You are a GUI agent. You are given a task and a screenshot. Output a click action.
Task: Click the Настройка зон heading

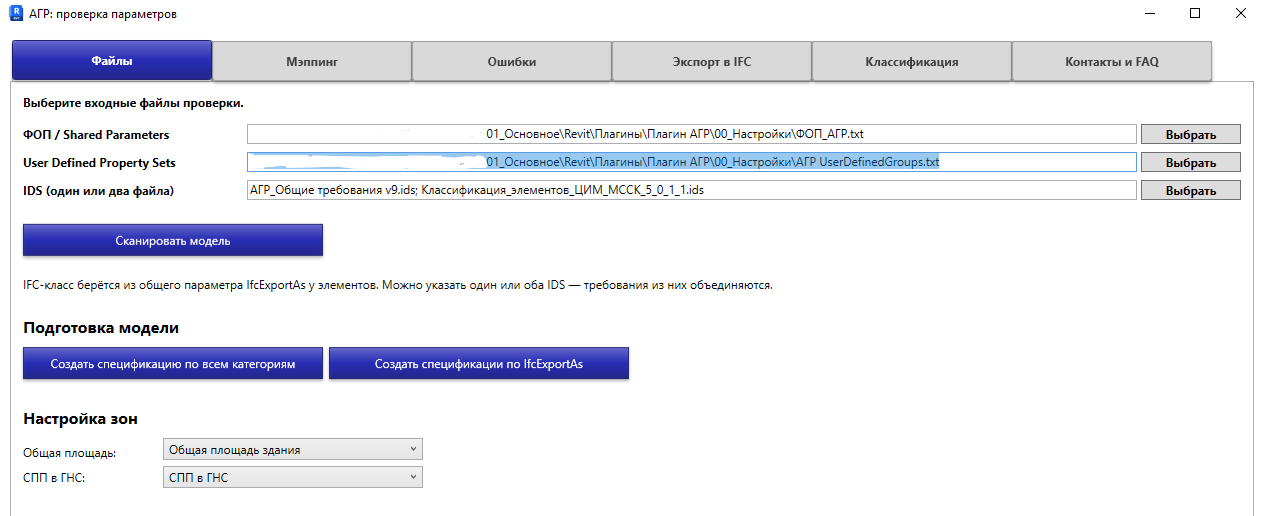coord(80,418)
